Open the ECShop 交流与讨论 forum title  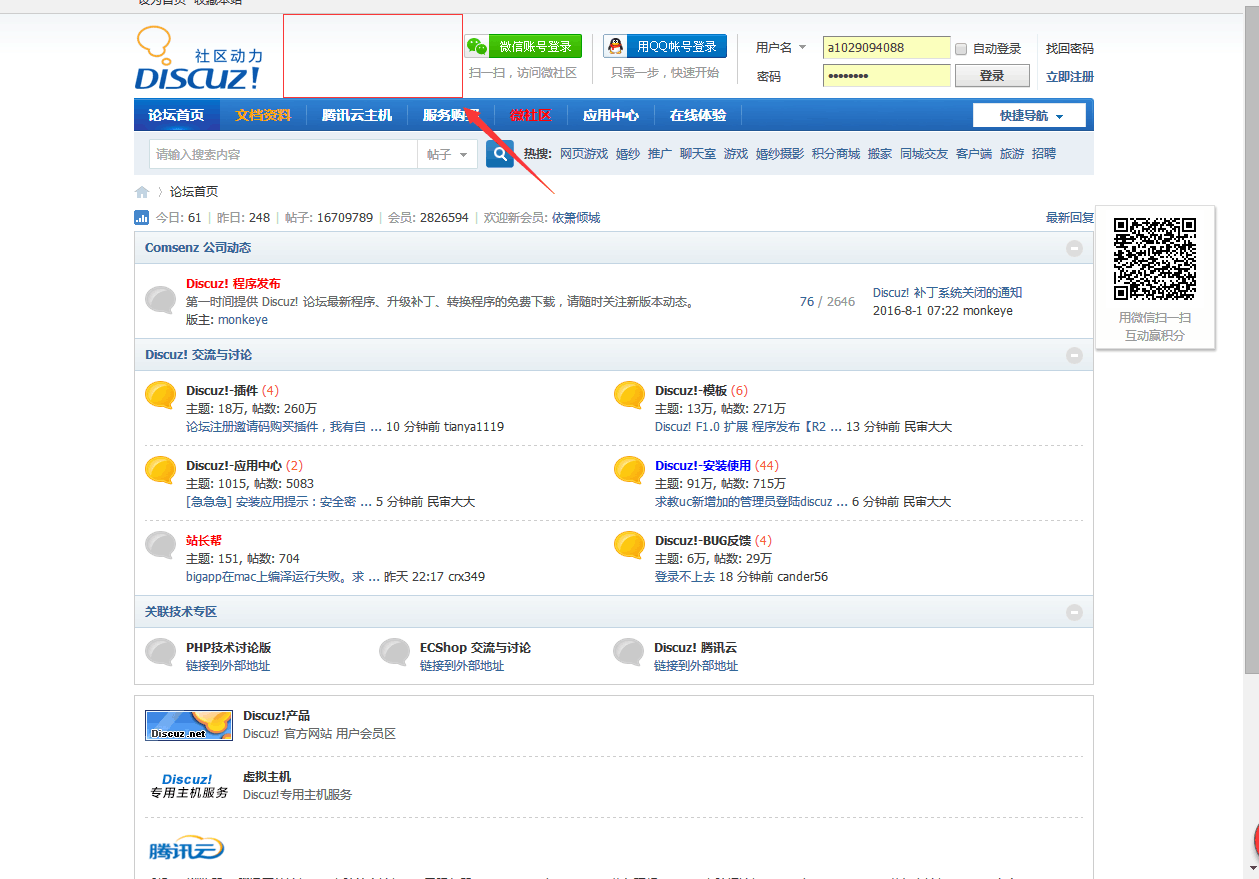475,648
